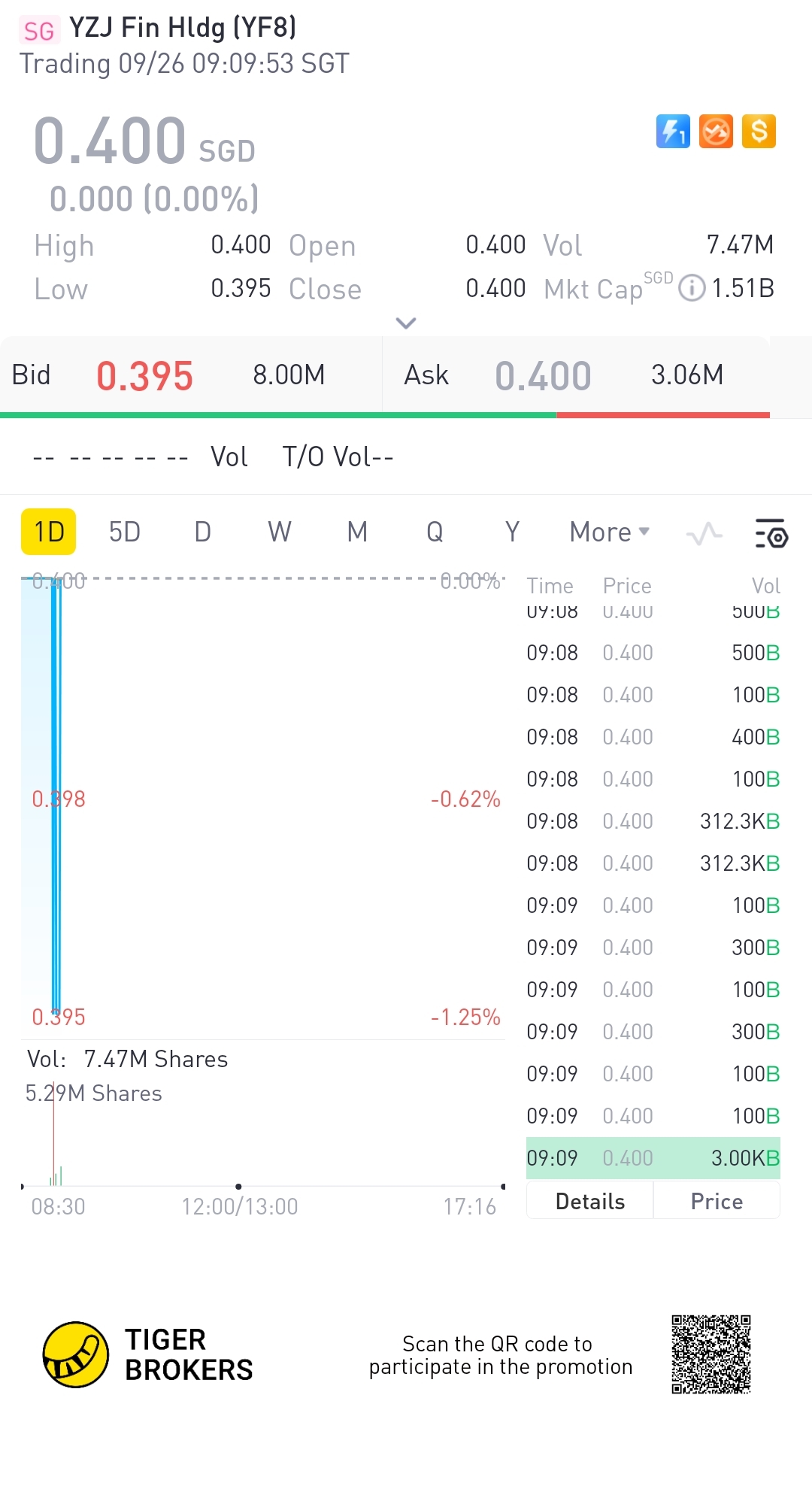Select the highlighted 3.00K trade row
The height and width of the screenshot is (1489, 812).
coord(653,1158)
